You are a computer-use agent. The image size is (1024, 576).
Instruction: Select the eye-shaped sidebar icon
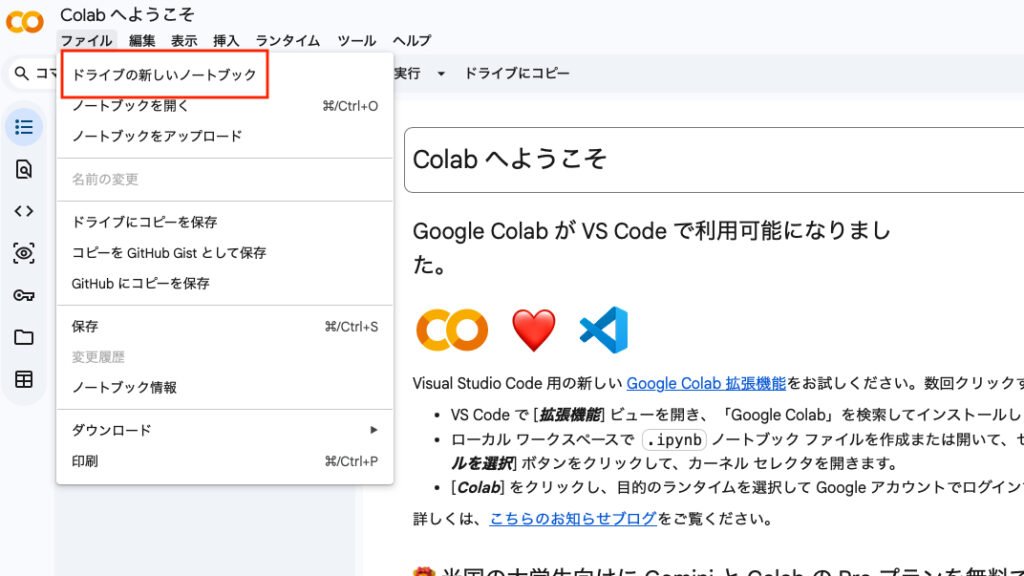pyautogui.click(x=24, y=253)
